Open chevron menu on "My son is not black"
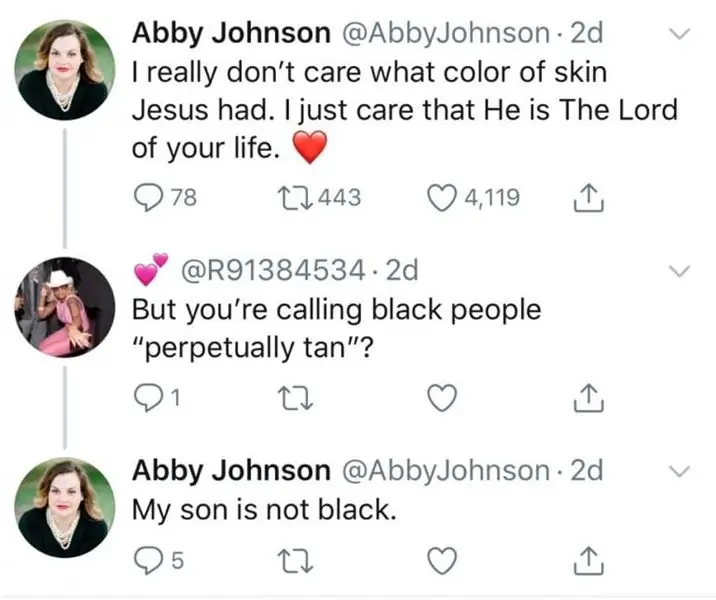The height and width of the screenshot is (600, 716). coord(679,471)
